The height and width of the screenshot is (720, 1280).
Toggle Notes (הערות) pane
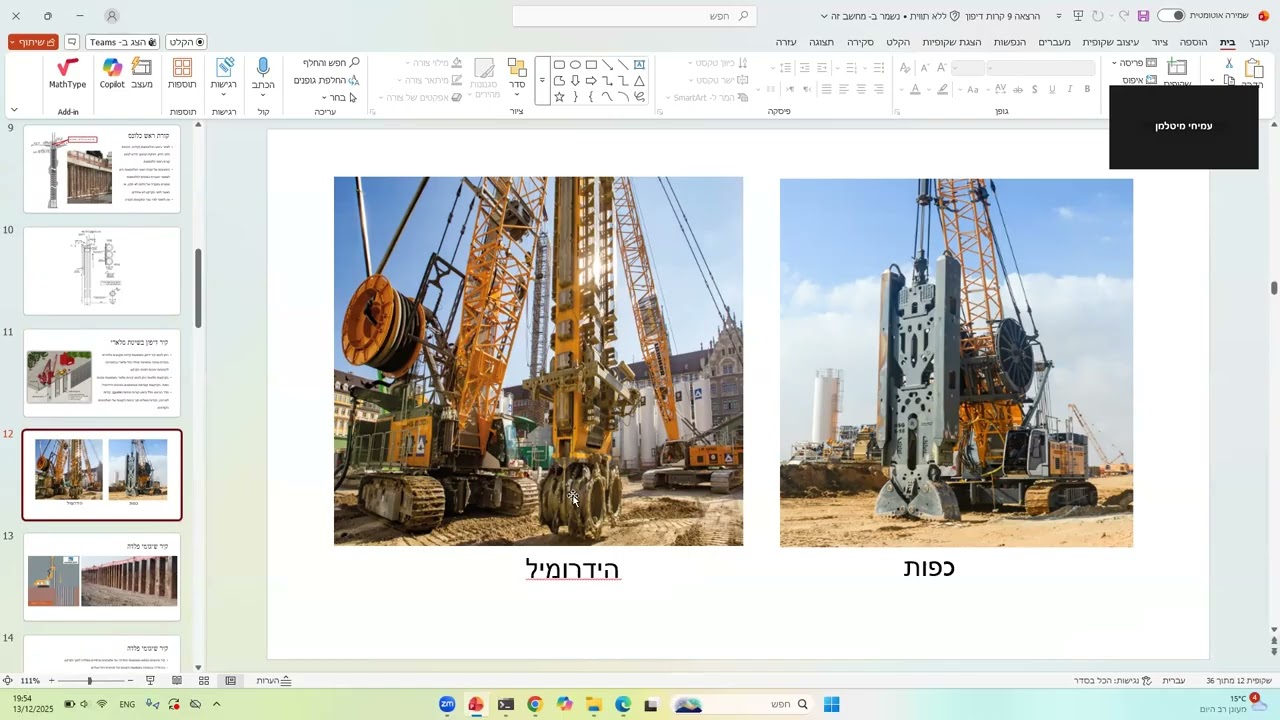point(273,681)
